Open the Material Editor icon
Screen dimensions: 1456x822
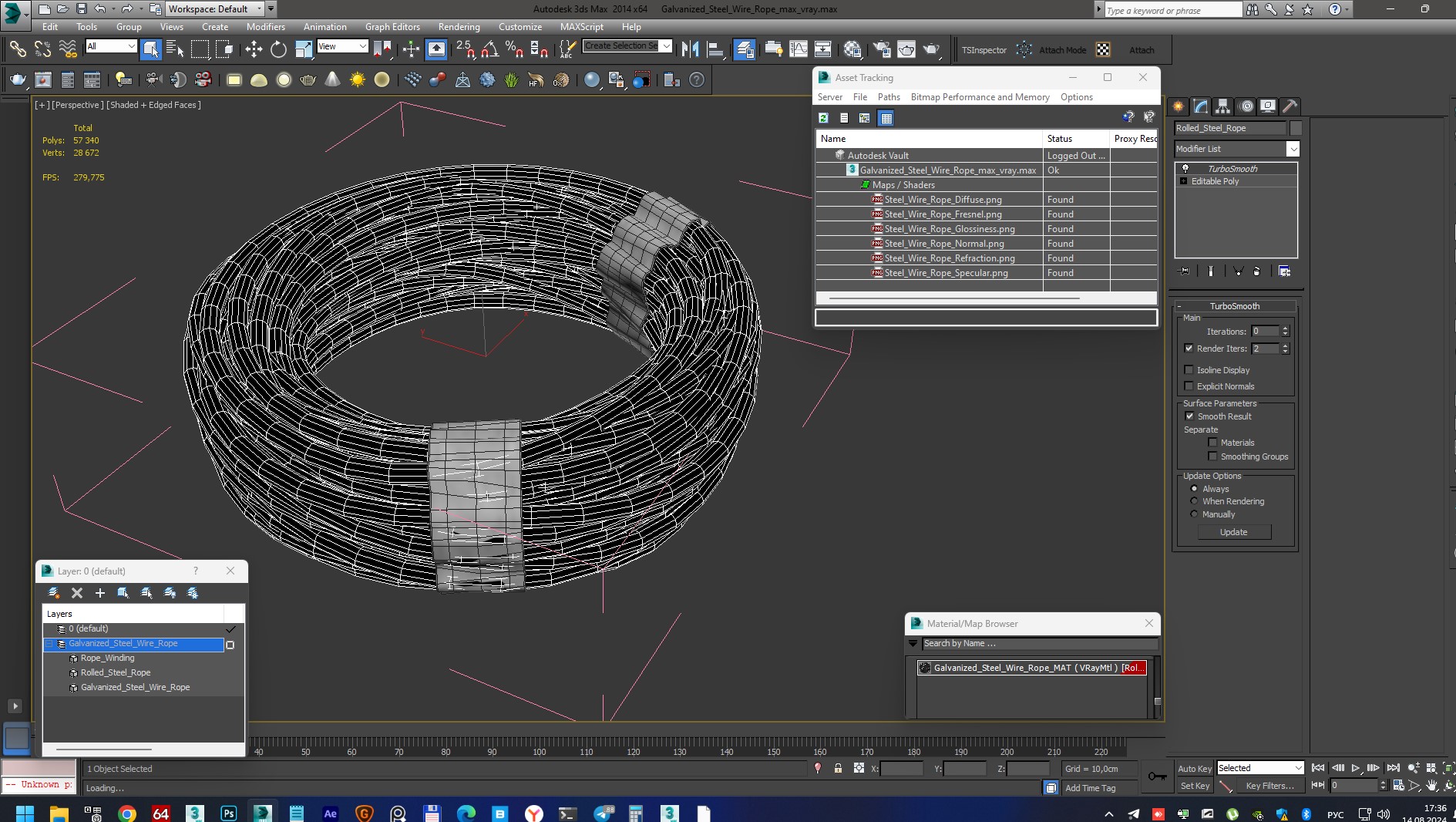852,50
